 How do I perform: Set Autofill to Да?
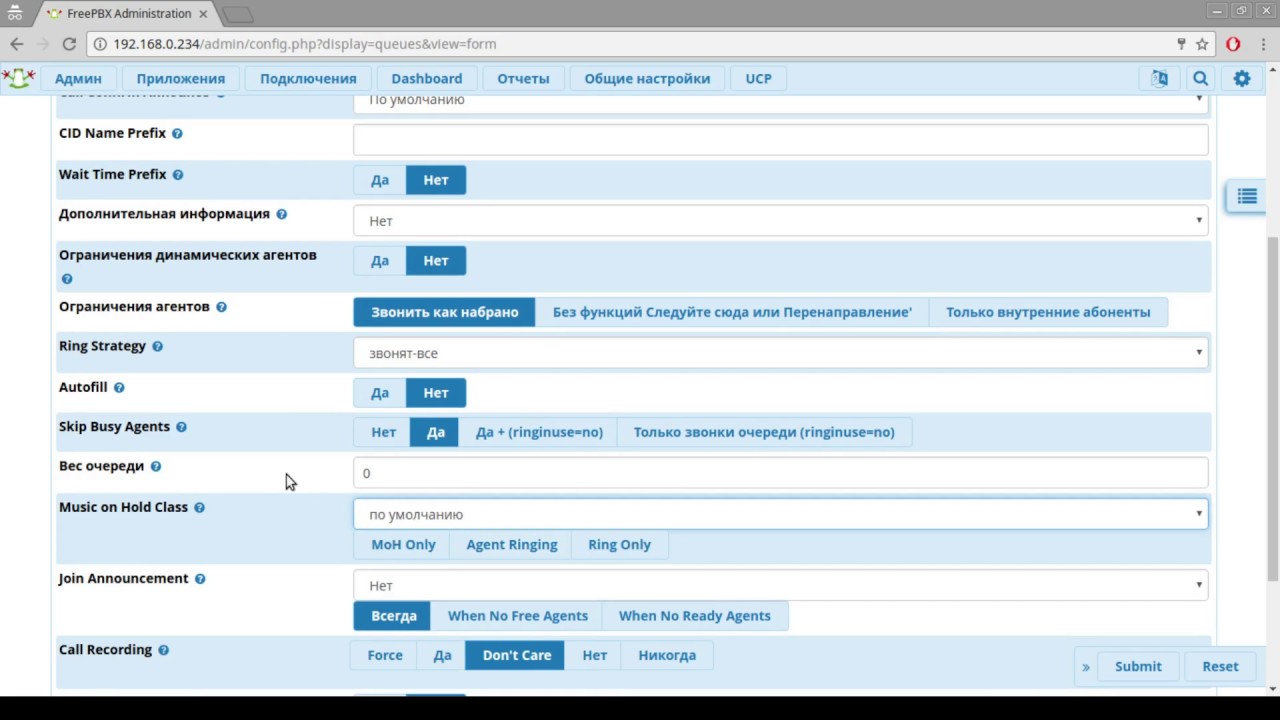pos(380,393)
